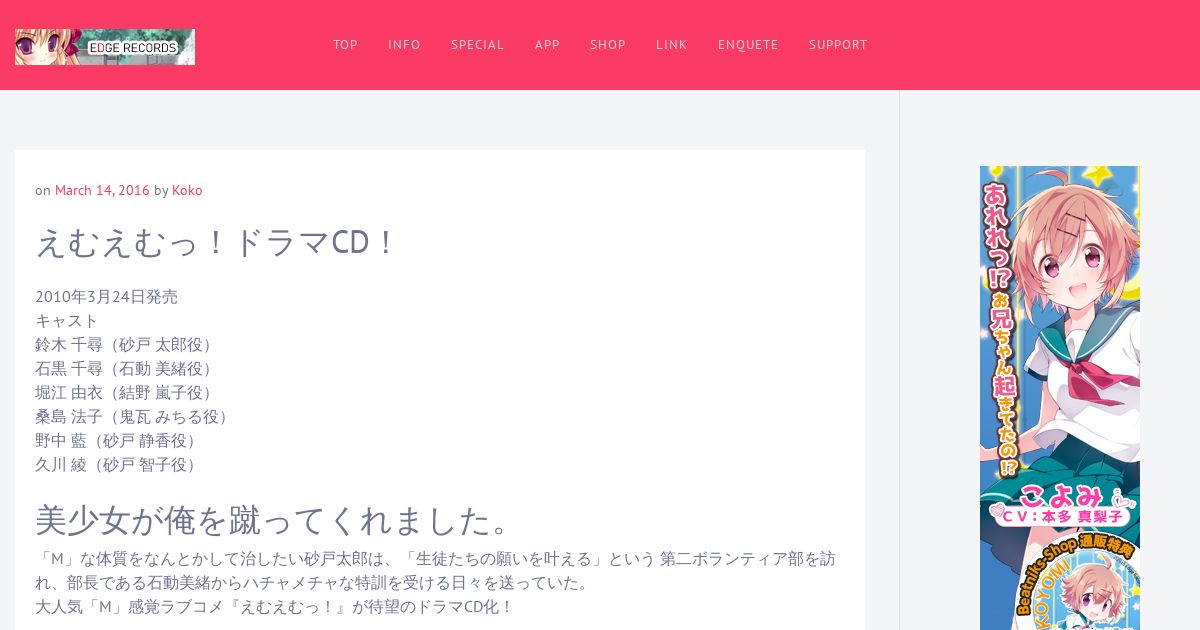This screenshot has height=630, width=1200.
Task: Open the TOP navigation item
Action: click(x=345, y=45)
